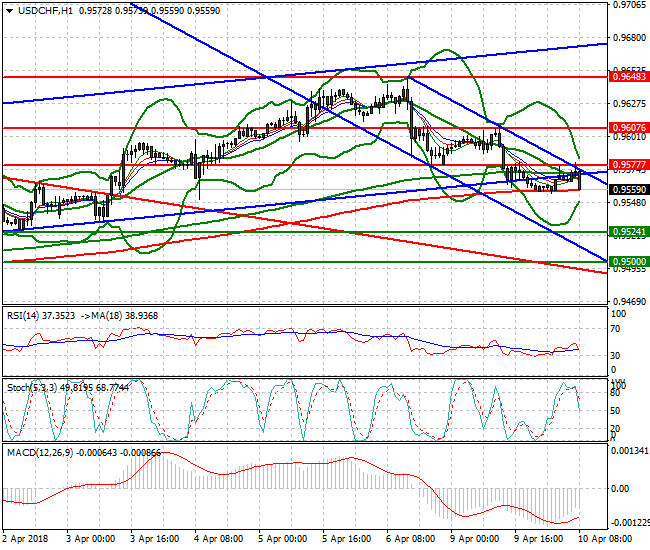
Task: Click the current price label 0.95590
Action: pyautogui.click(x=629, y=189)
